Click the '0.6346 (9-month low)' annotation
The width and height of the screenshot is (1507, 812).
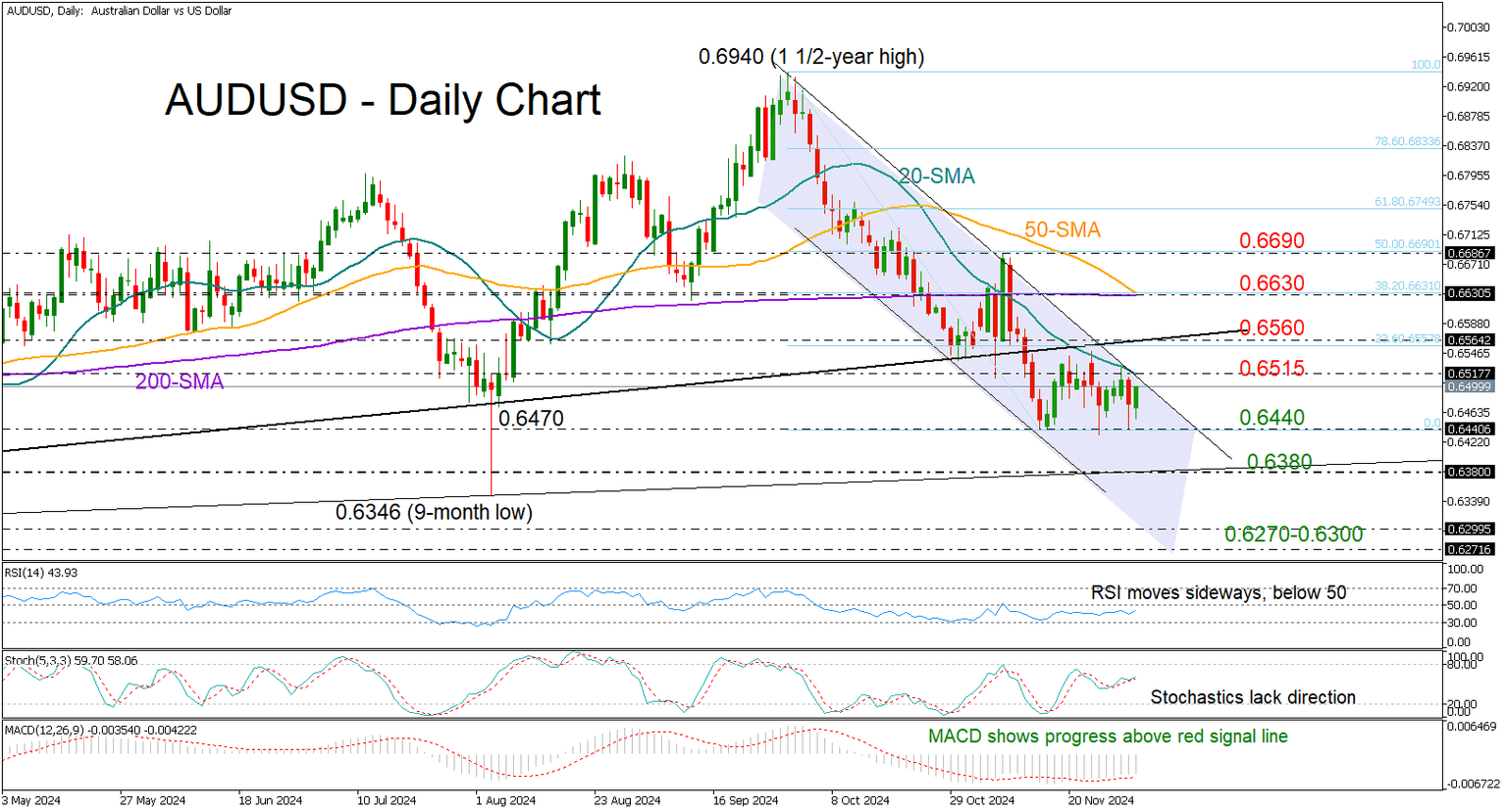pos(434,512)
